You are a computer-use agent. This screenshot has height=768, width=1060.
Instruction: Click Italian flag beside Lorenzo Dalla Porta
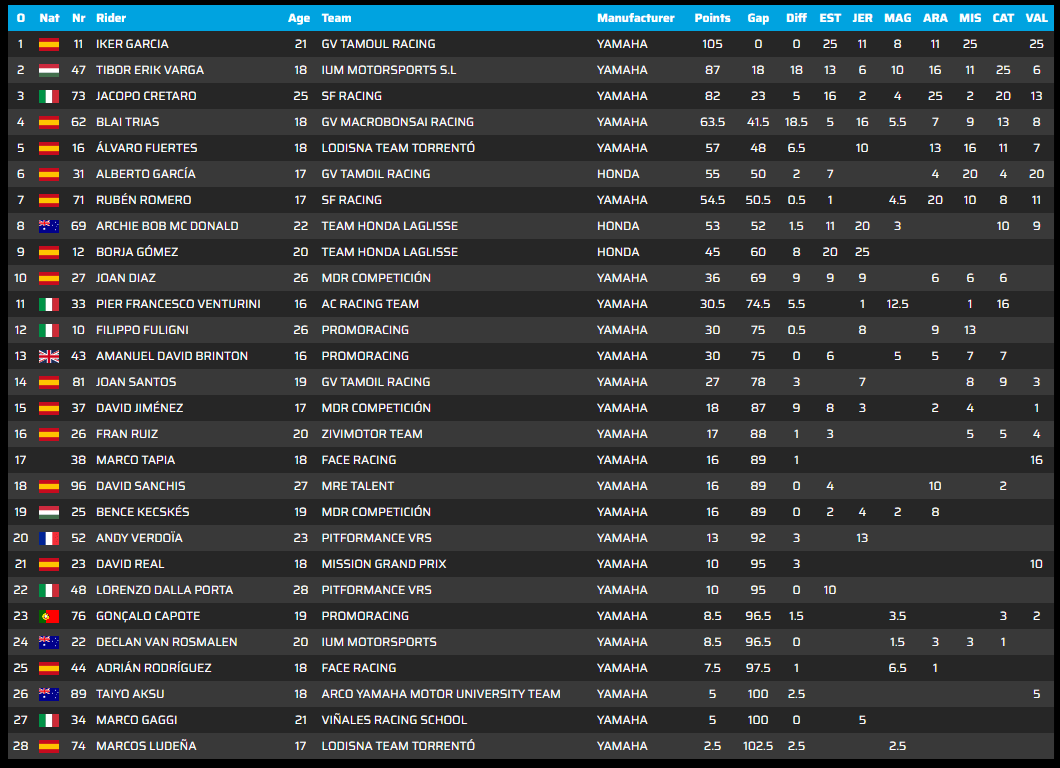[x=49, y=591]
